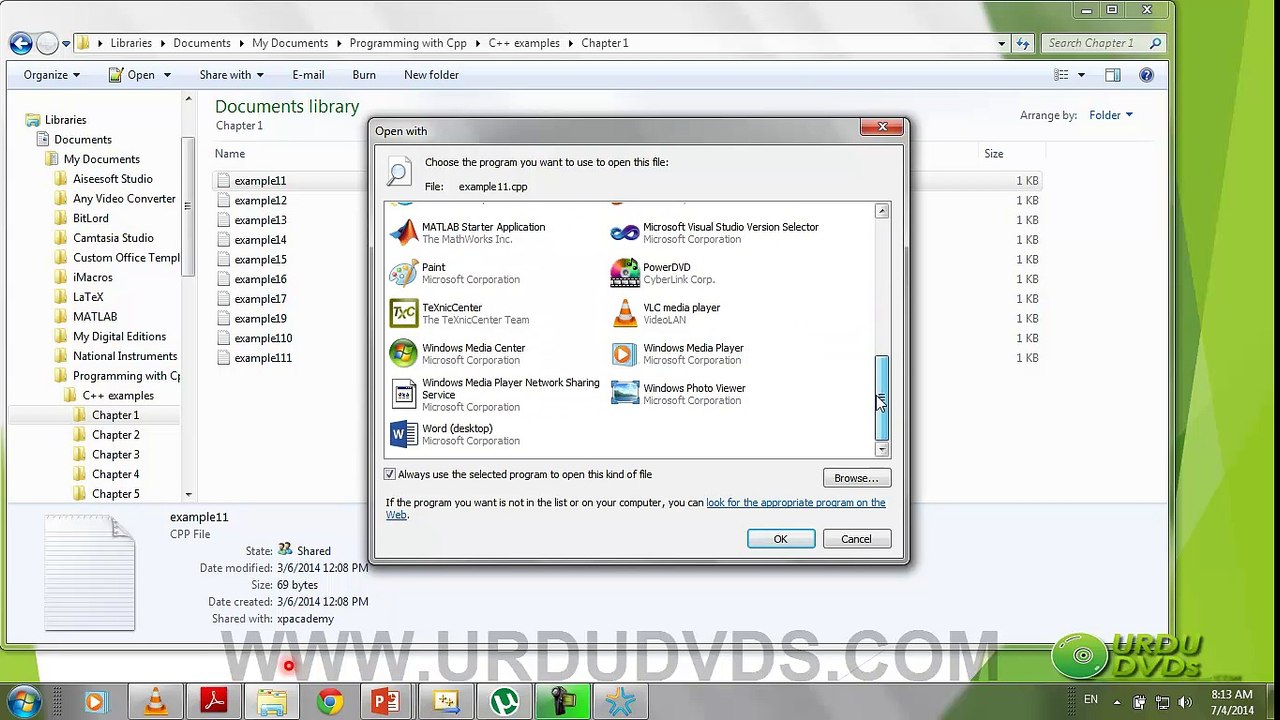Image resolution: width=1280 pixels, height=720 pixels.
Task: Click the EN language indicator in taskbar
Action: pos(1091,699)
